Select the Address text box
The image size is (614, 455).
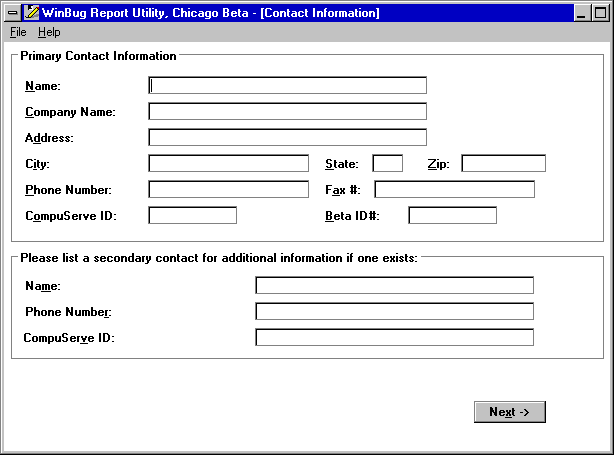pyautogui.click(x=287, y=137)
